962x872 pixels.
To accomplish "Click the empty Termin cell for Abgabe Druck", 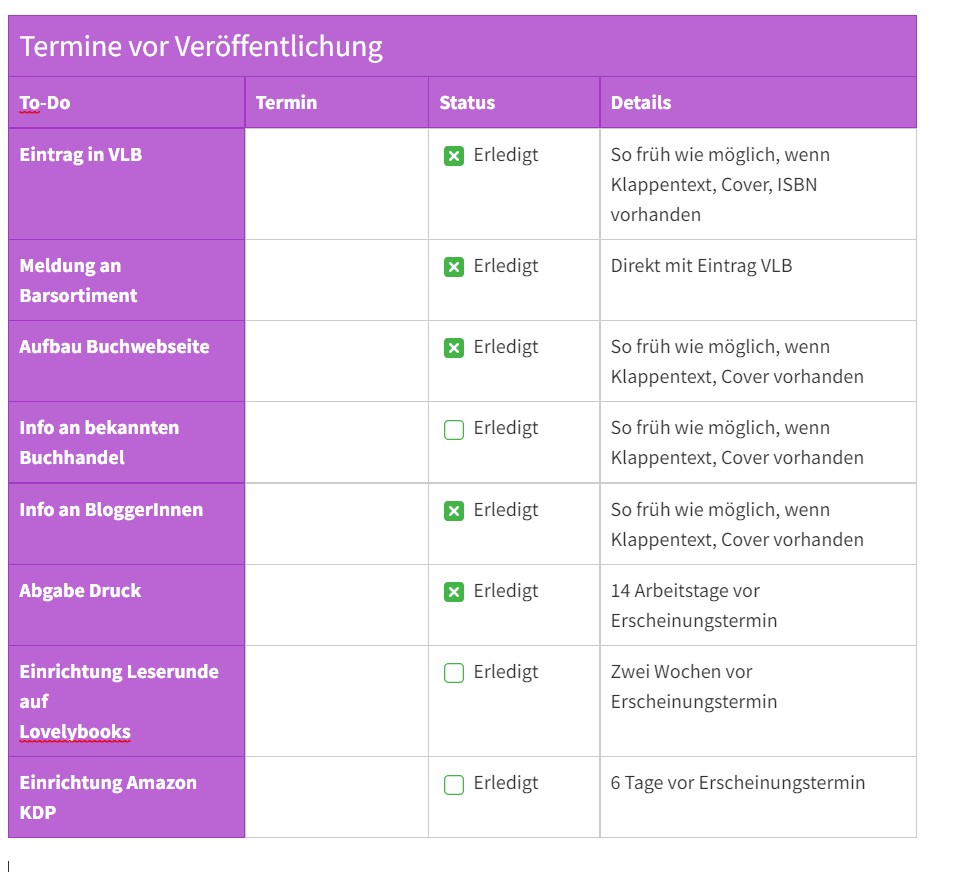I will click(x=336, y=605).
